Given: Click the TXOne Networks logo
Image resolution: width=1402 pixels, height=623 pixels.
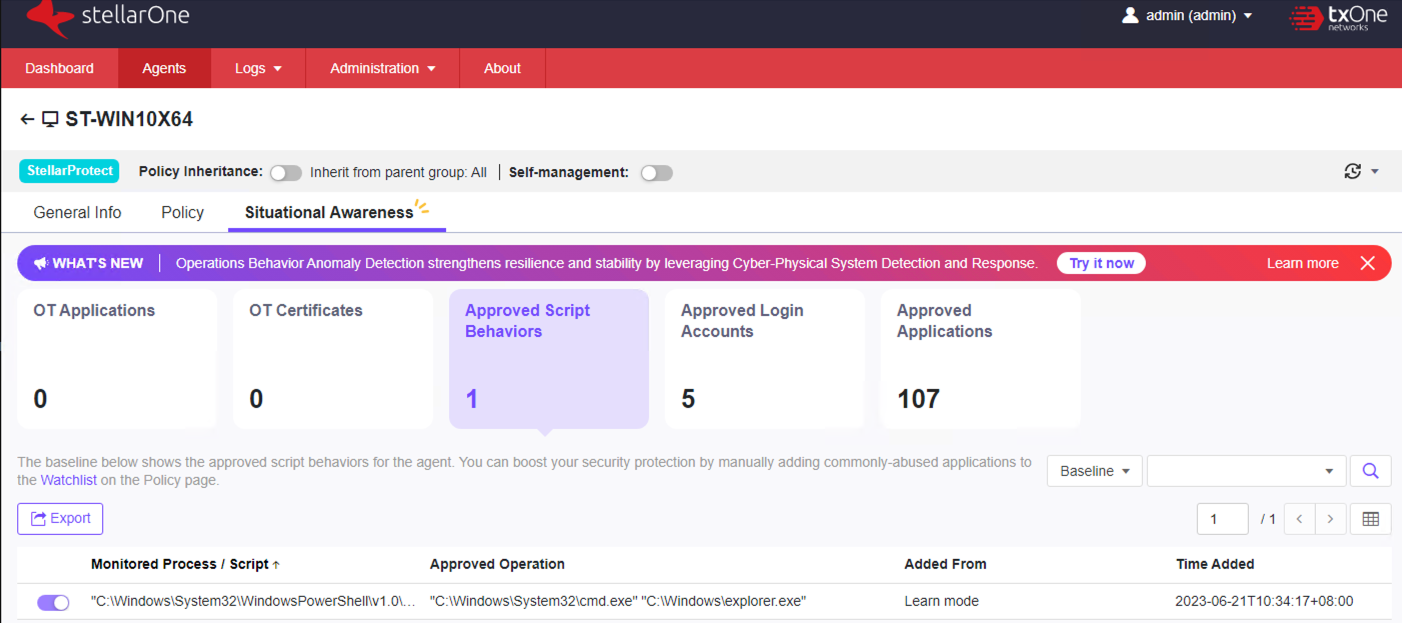Looking at the screenshot, I should click(x=1338, y=17).
